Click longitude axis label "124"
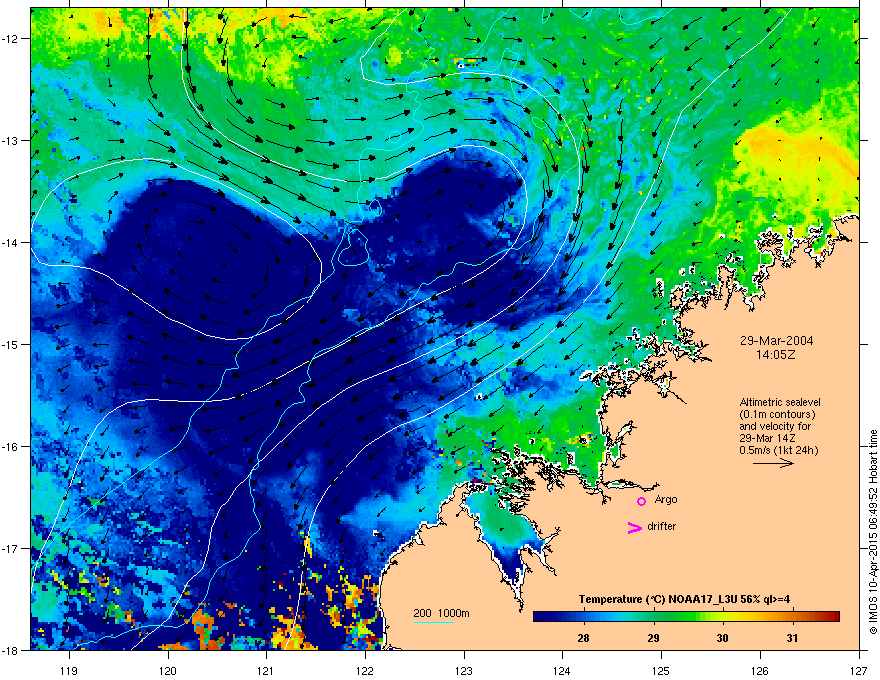The height and width of the screenshot is (680, 880). [562, 670]
